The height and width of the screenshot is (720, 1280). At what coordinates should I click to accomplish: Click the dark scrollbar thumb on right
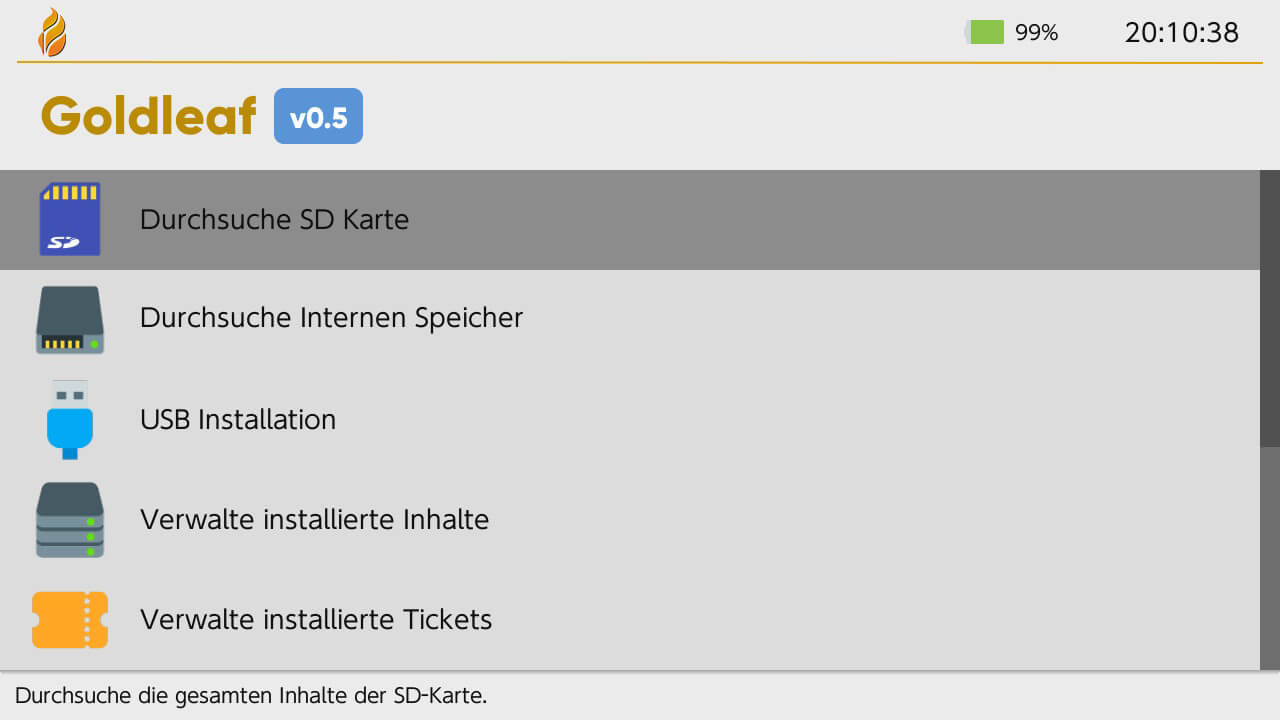[1270, 308]
